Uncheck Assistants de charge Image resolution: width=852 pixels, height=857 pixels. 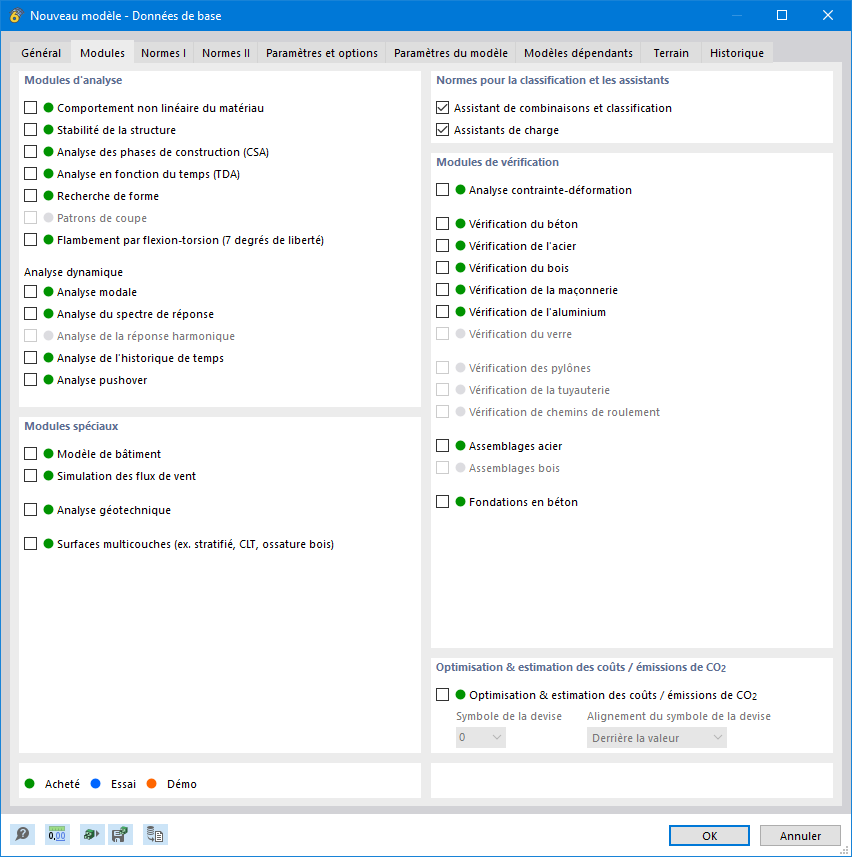(443, 130)
